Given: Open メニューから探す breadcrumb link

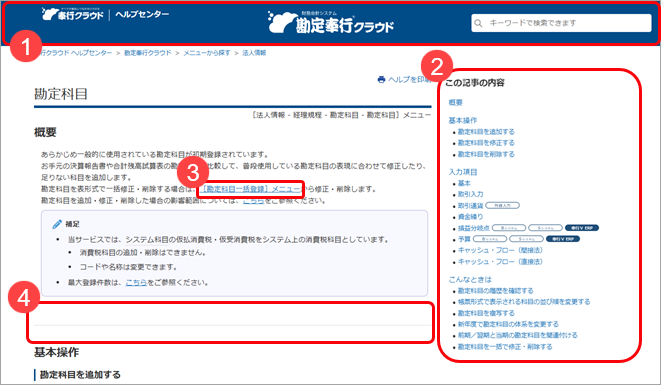Looking at the screenshot, I should (207, 53).
